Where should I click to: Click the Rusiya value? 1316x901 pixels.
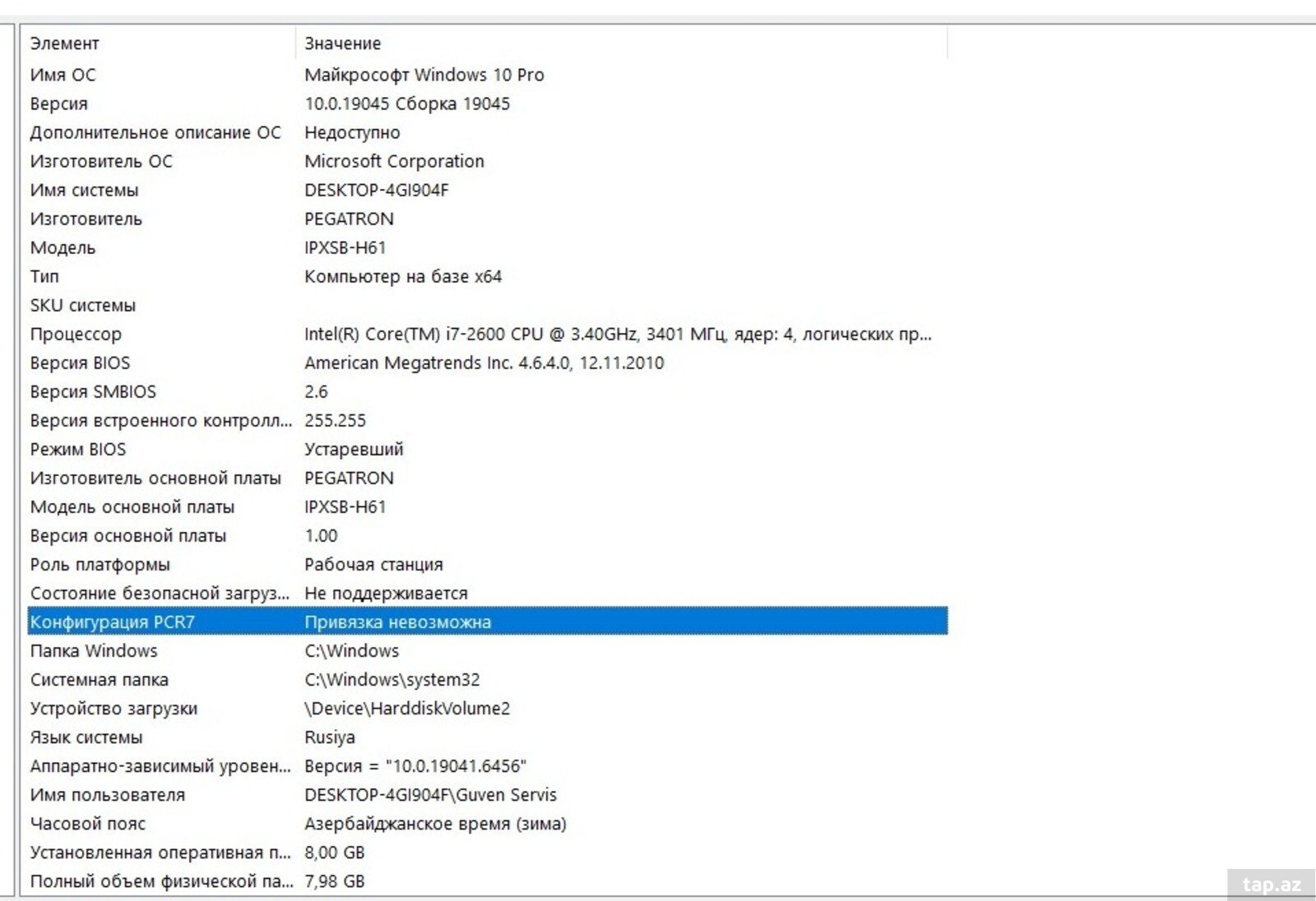click(x=330, y=737)
